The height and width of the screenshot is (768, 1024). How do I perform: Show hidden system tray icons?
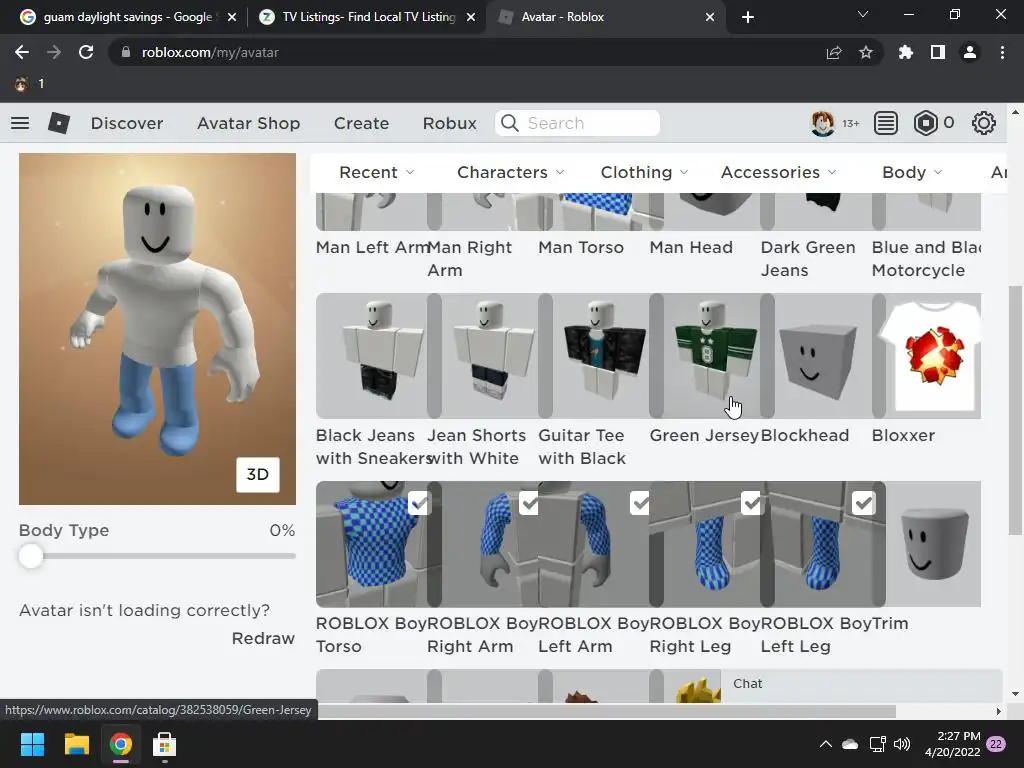(x=825, y=744)
